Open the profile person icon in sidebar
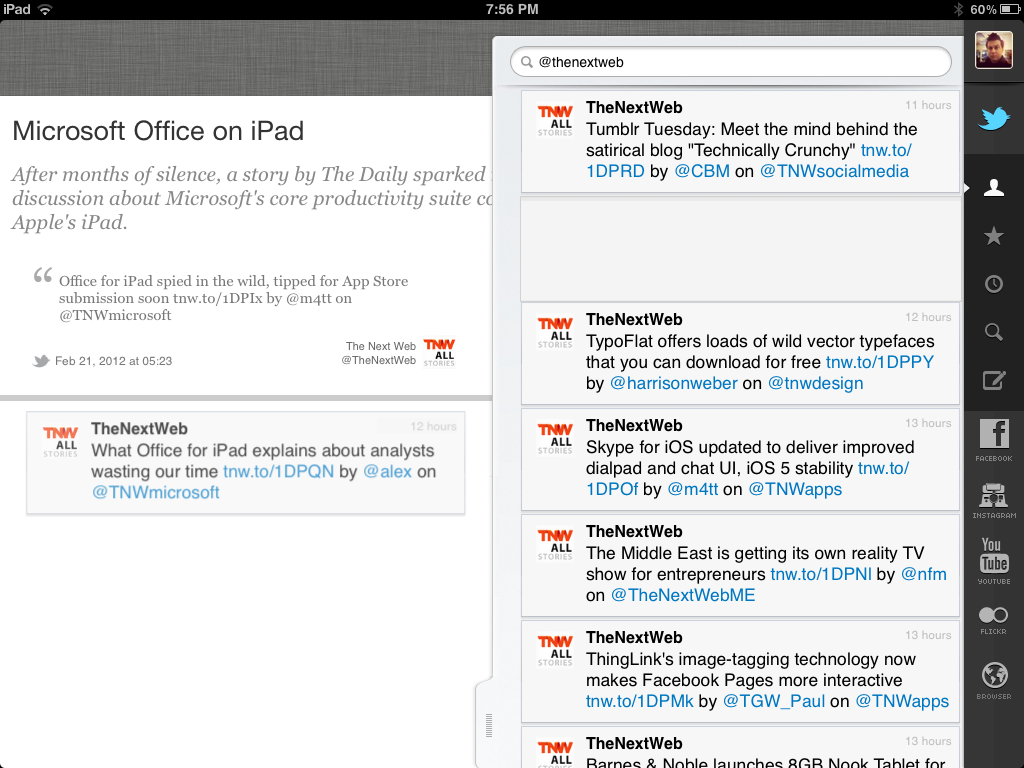This screenshot has height=768, width=1024. tap(994, 188)
